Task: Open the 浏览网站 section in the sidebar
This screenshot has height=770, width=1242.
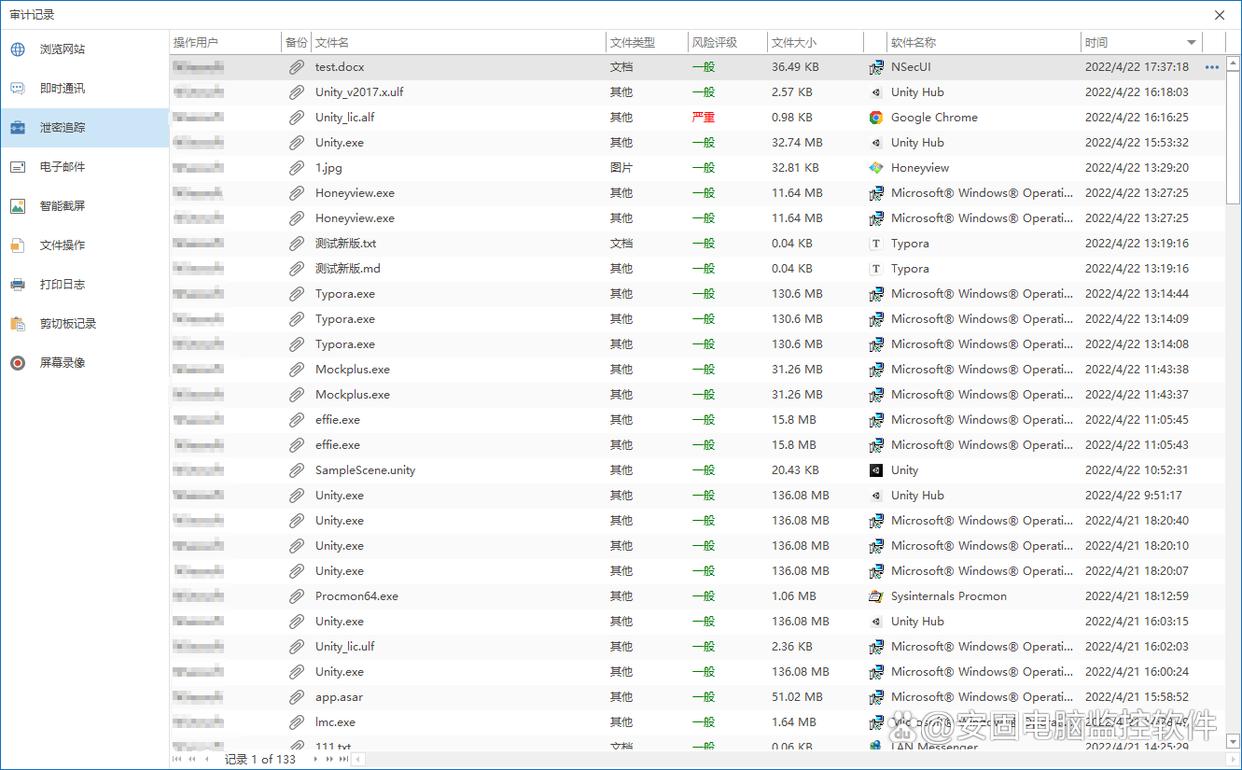Action: 62,49
